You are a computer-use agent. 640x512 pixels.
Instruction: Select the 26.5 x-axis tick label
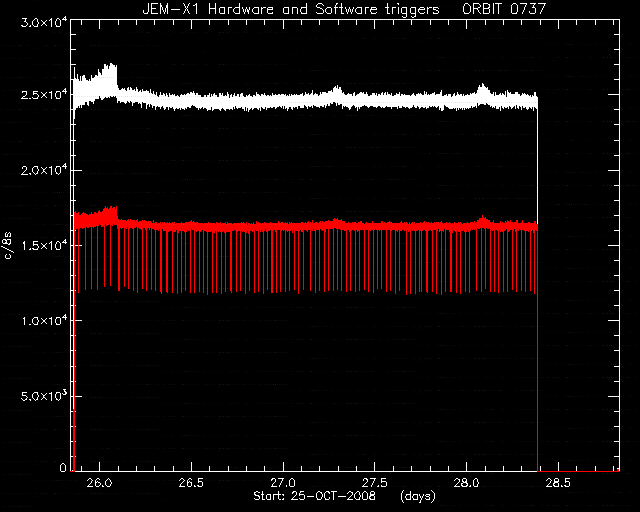191,483
